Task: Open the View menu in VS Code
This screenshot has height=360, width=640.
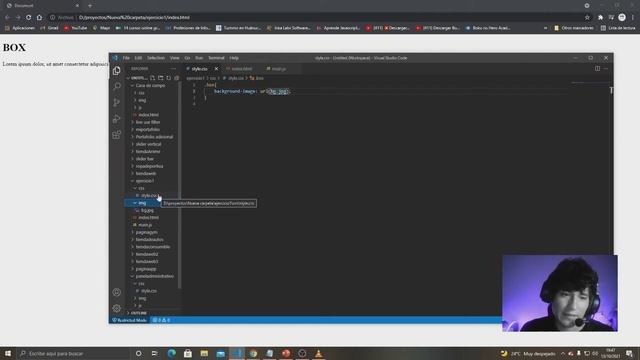Action: (x=174, y=58)
